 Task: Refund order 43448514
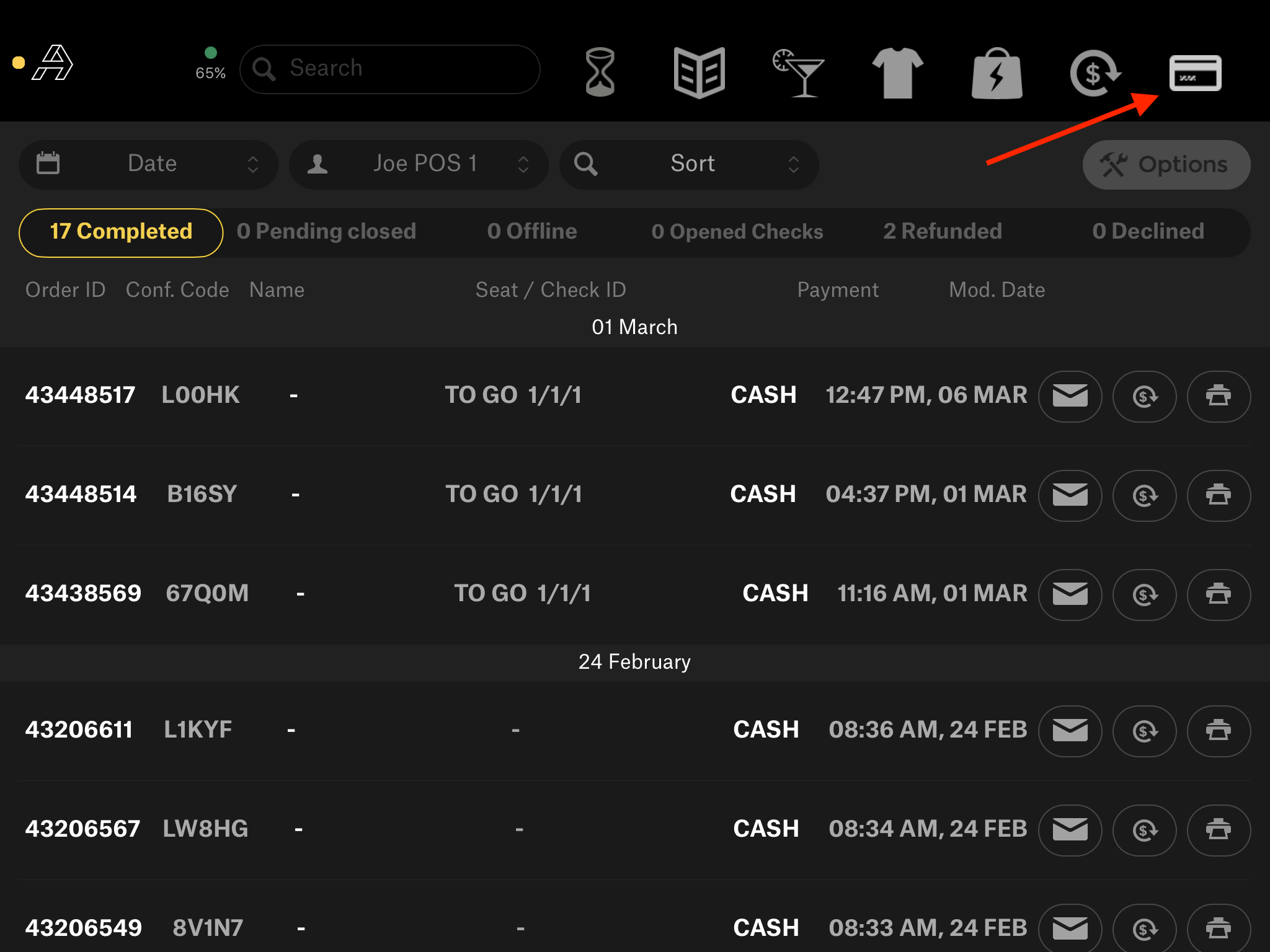1144,495
